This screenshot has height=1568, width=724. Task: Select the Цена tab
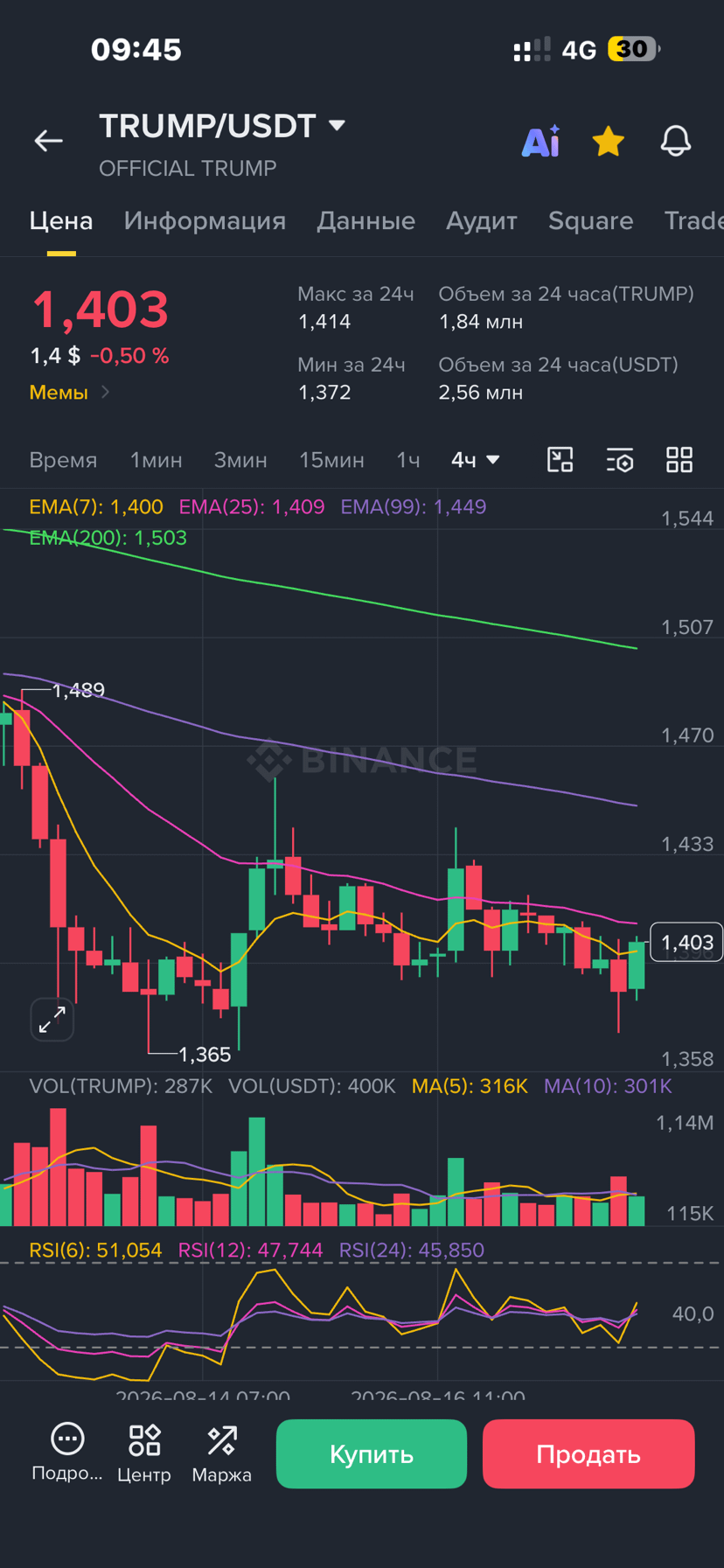tap(61, 220)
